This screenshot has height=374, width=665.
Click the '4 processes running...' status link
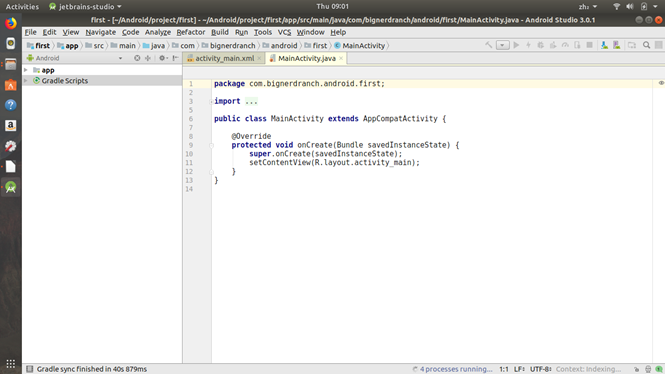coord(456,369)
